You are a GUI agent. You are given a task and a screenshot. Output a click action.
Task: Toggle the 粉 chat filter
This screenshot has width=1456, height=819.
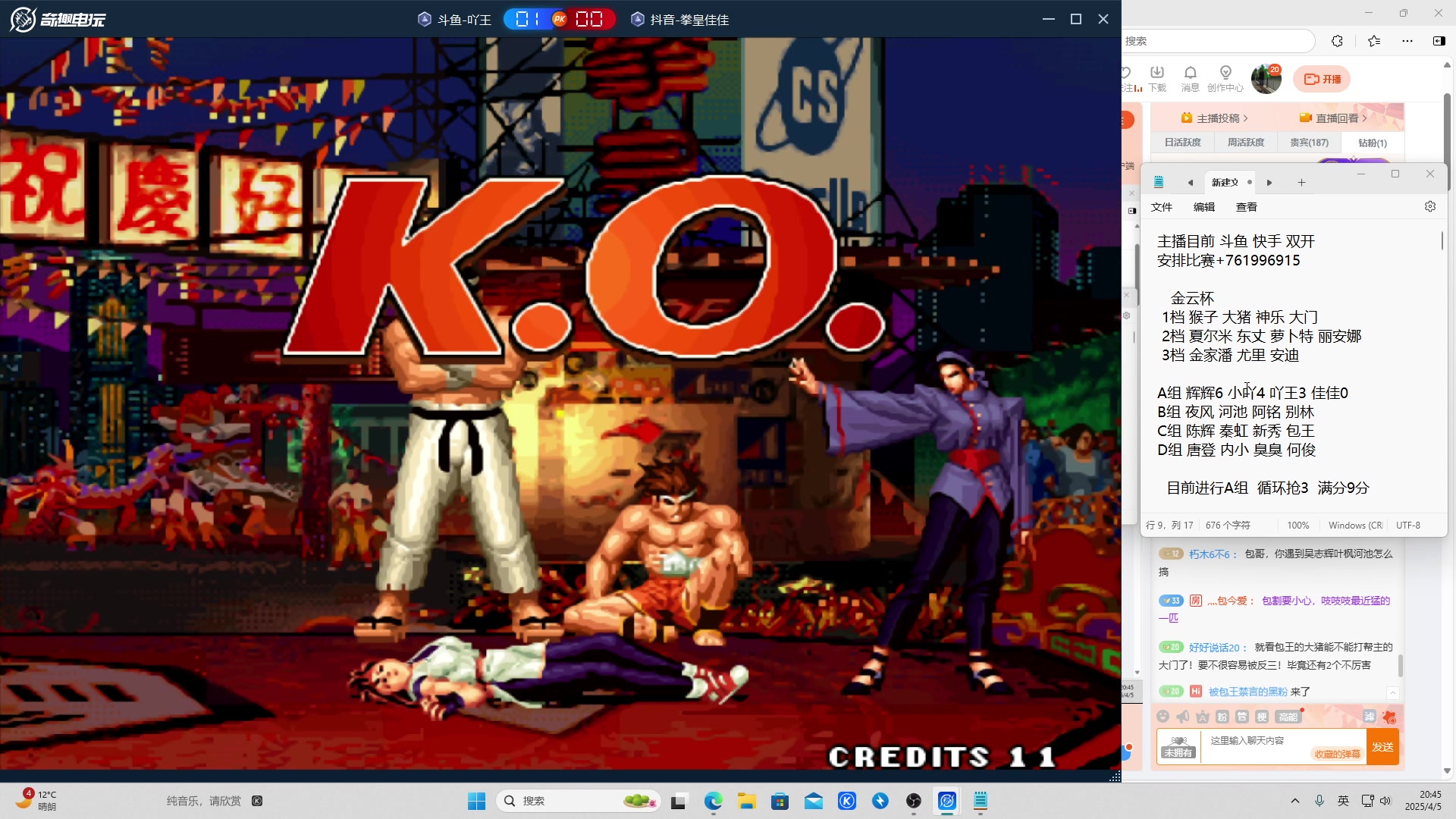(x=1222, y=717)
